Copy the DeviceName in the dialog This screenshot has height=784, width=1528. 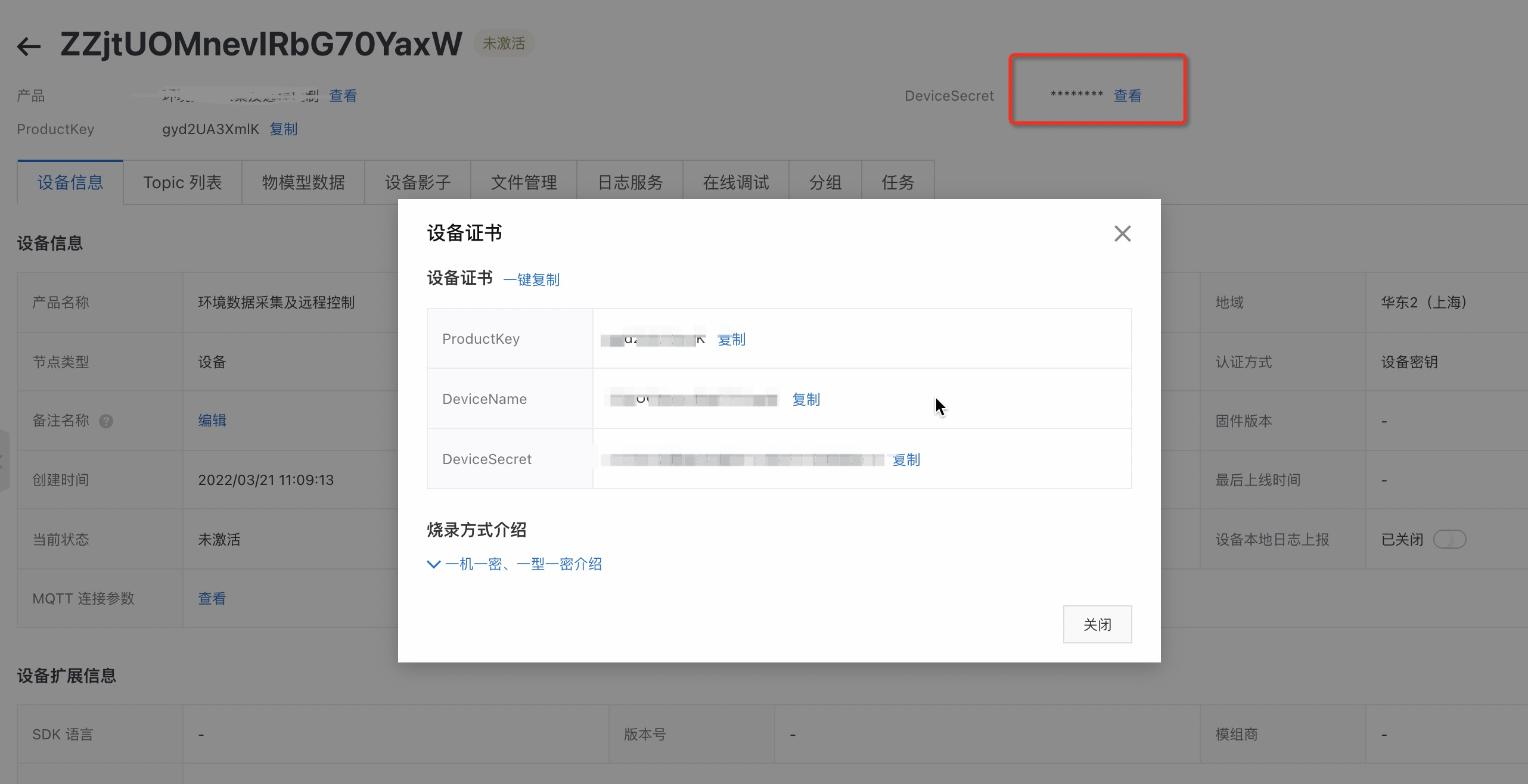[806, 400]
